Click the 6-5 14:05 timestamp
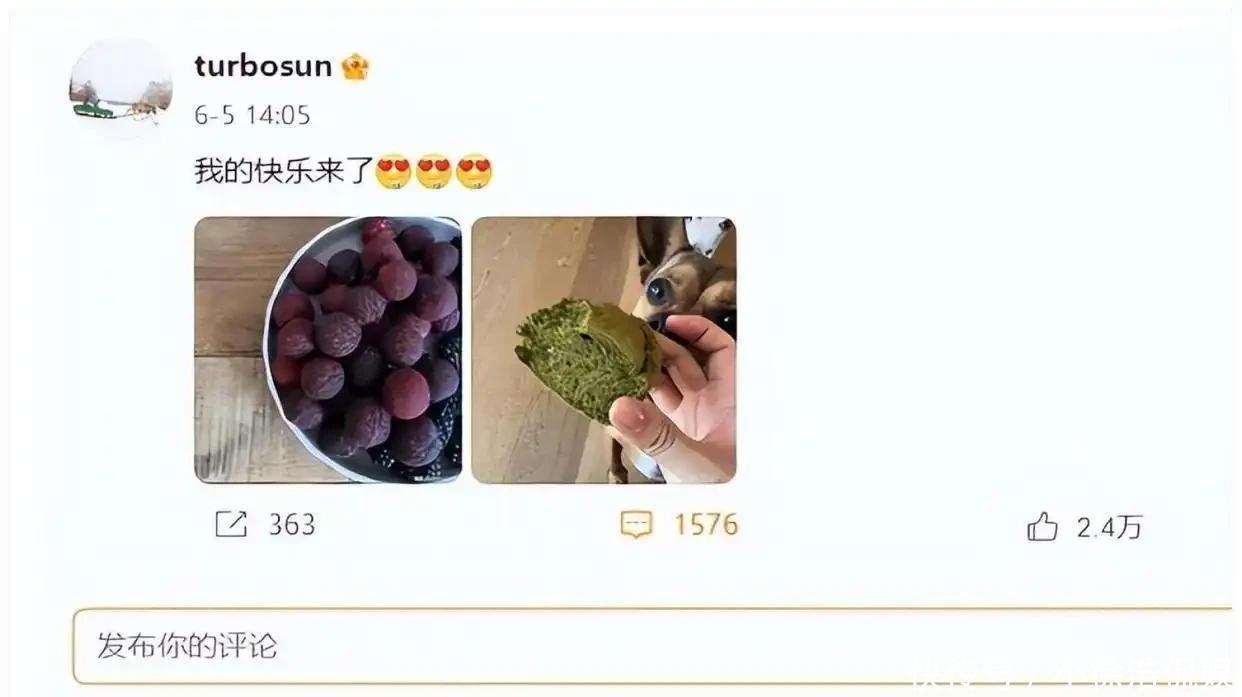 pyautogui.click(x=252, y=115)
